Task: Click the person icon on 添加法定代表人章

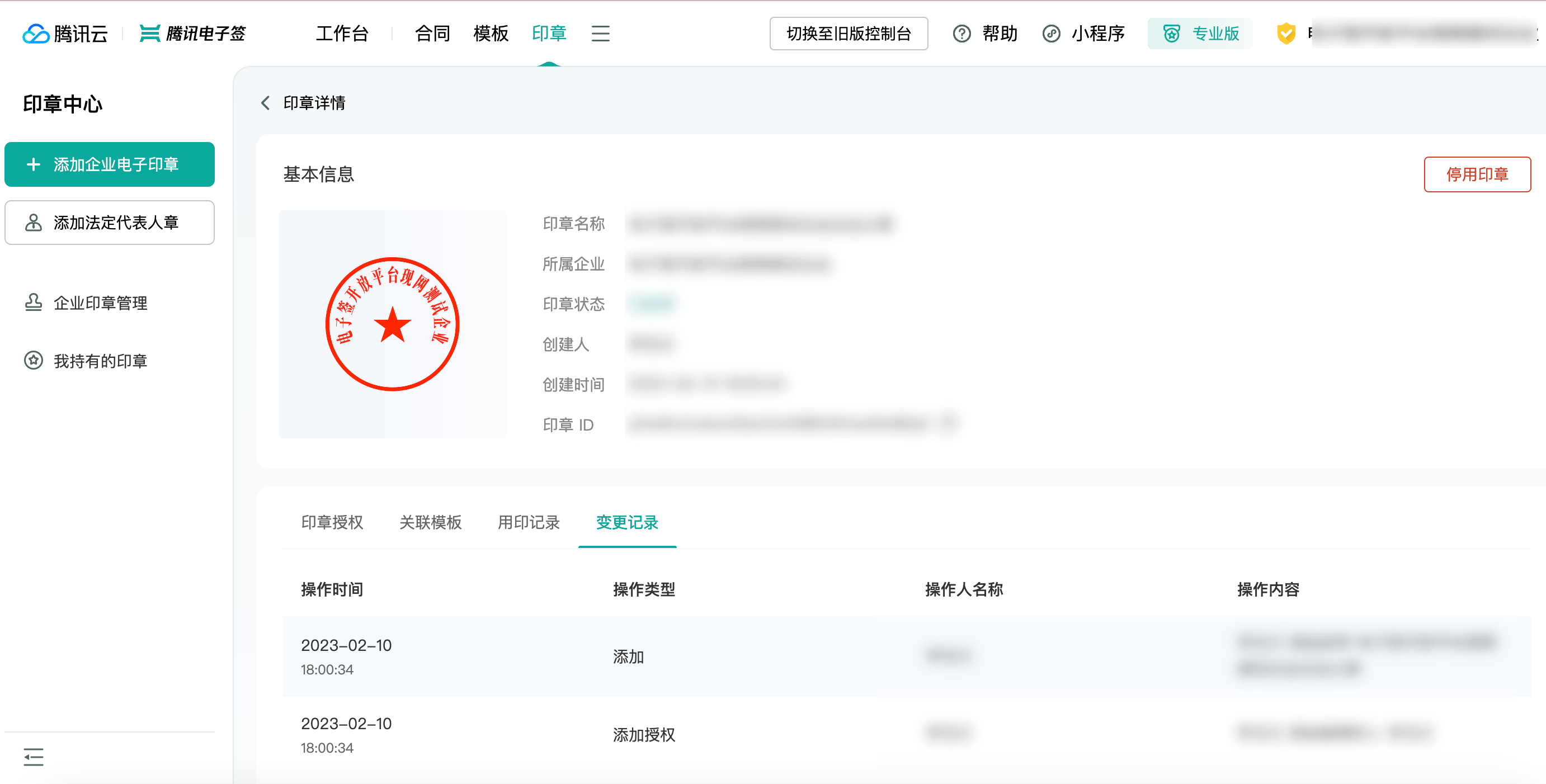Action: pos(34,223)
